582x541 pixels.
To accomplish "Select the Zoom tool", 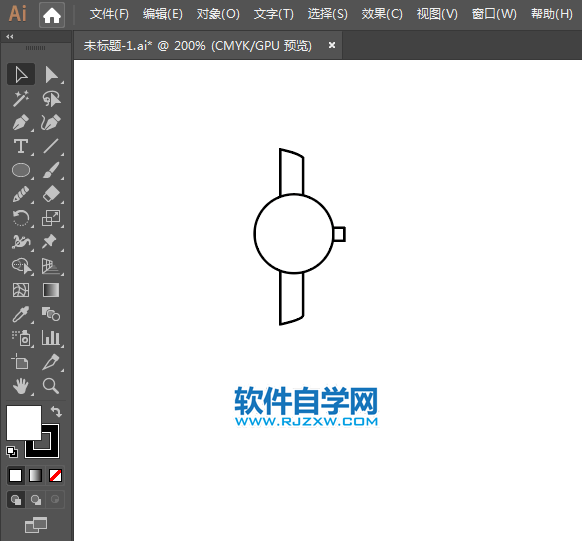I will [x=51, y=386].
